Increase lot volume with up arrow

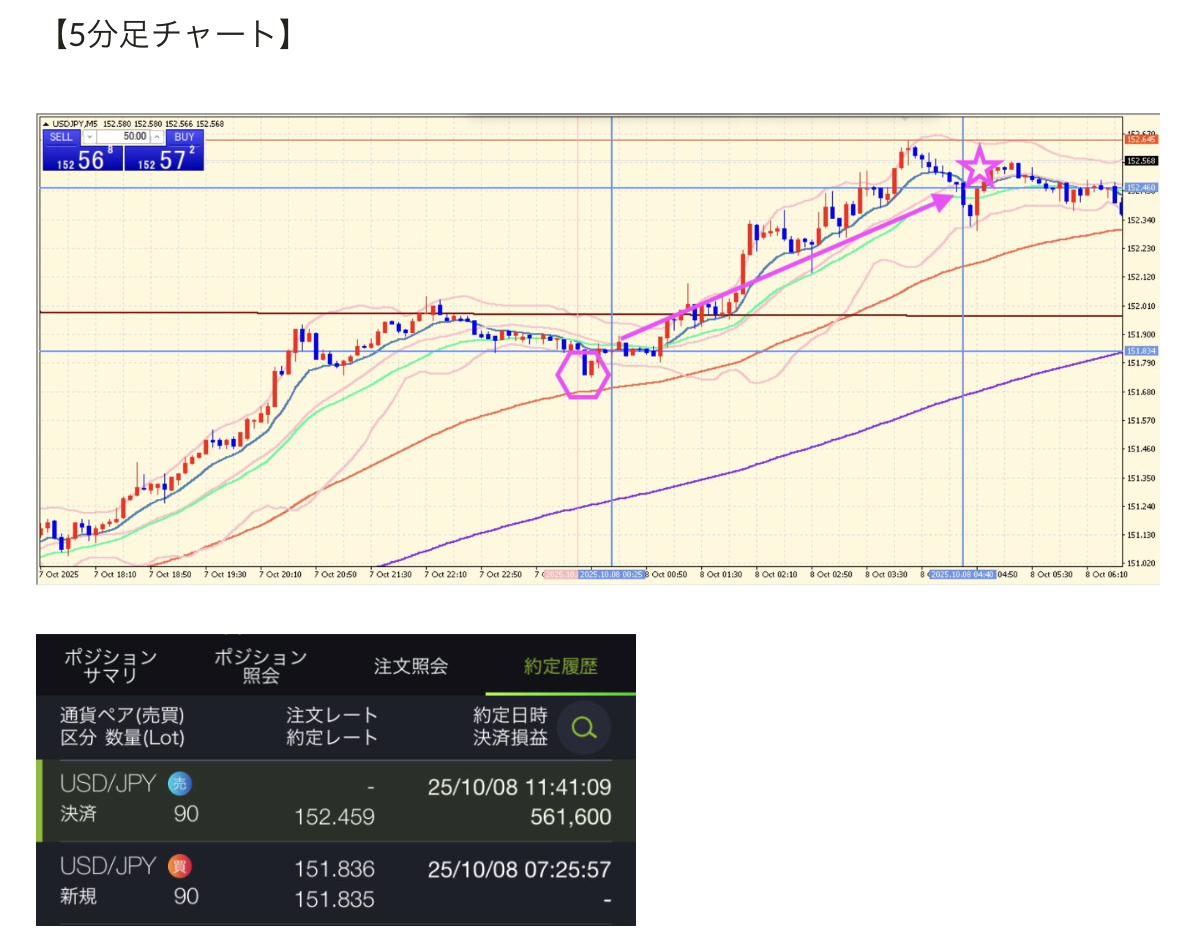(156, 136)
